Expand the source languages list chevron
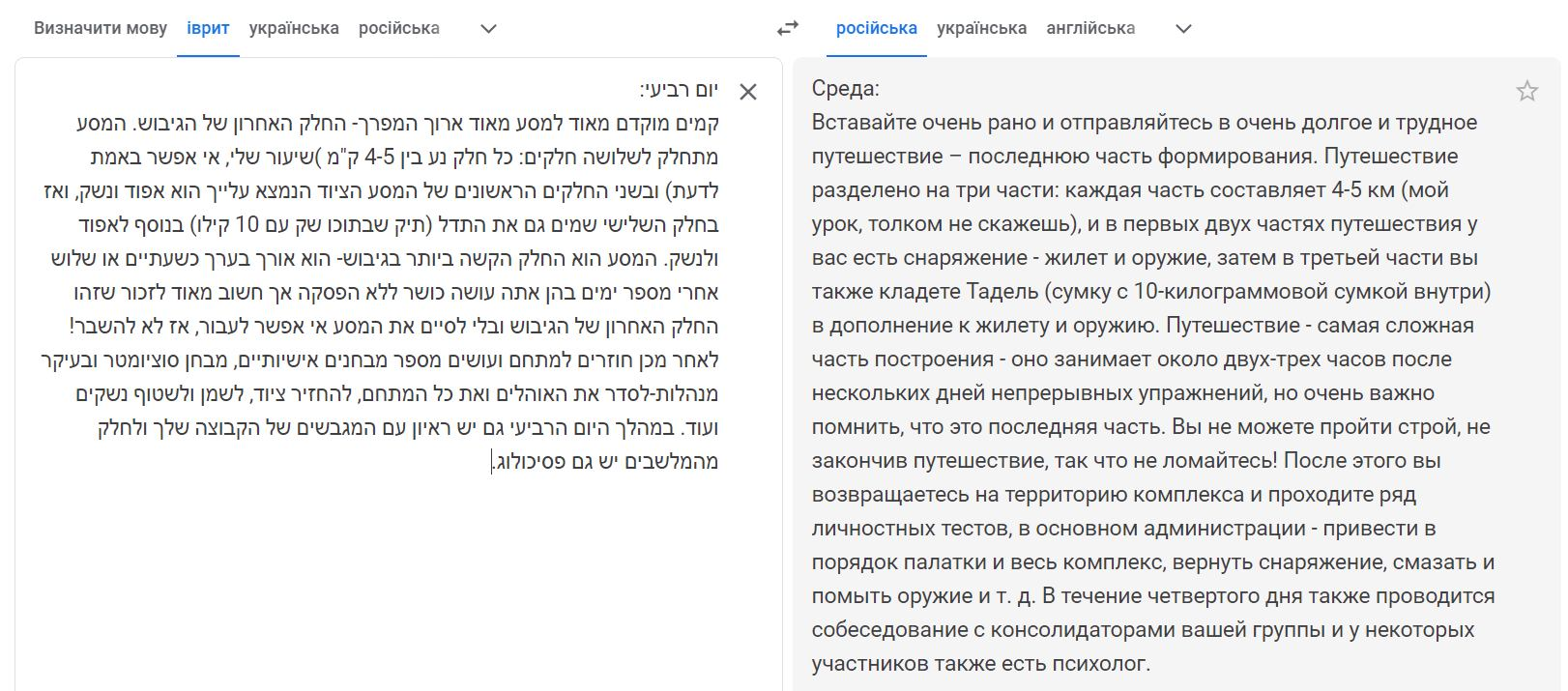The image size is (1568, 691). click(489, 28)
